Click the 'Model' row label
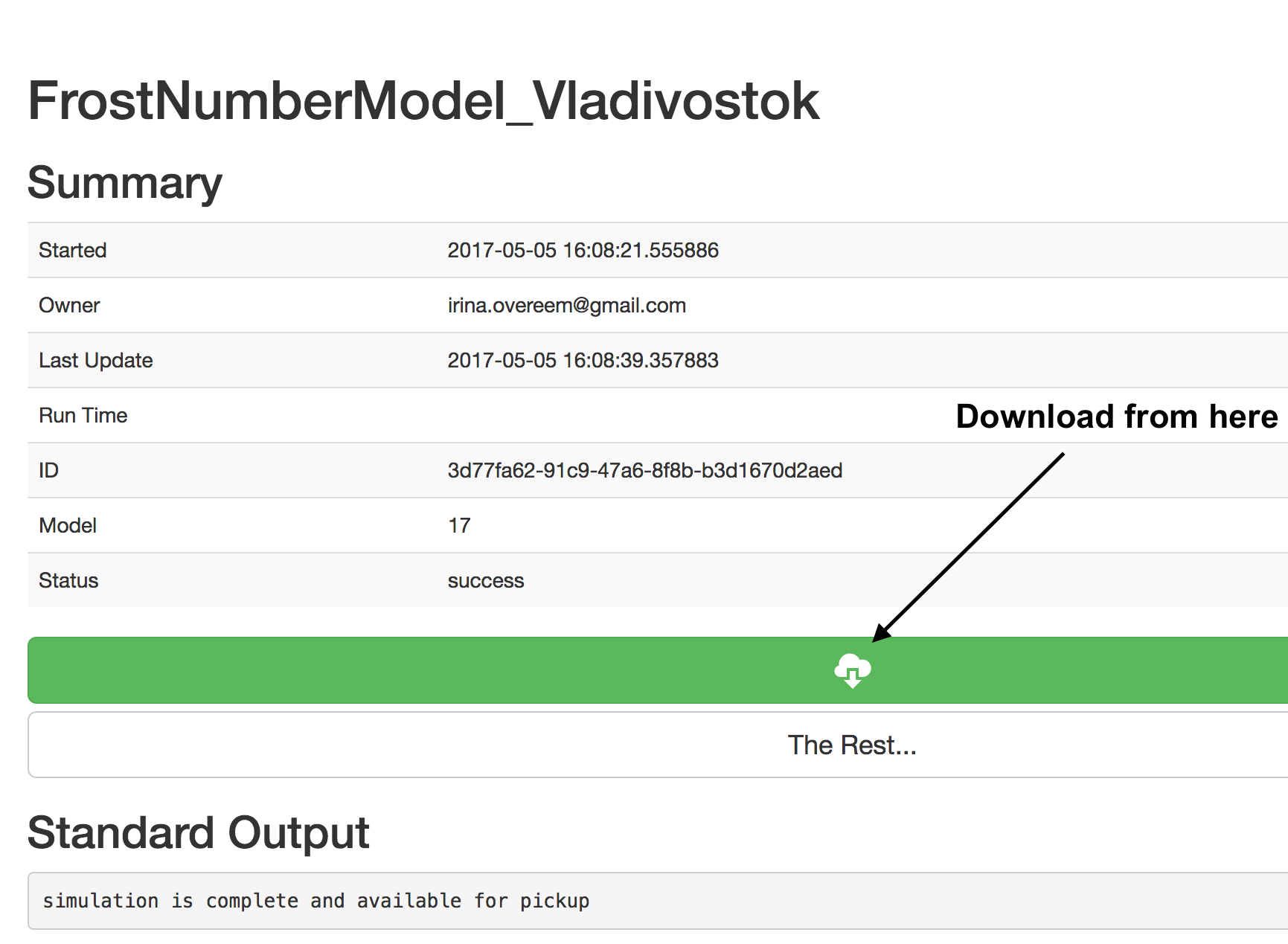 tap(67, 525)
